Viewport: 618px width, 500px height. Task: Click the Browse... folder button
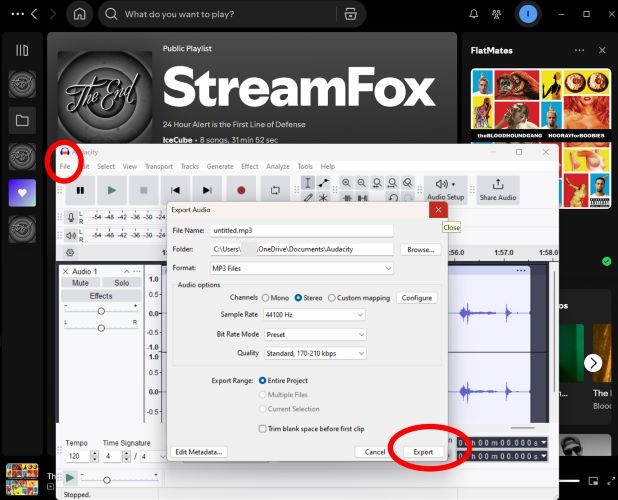pos(420,249)
